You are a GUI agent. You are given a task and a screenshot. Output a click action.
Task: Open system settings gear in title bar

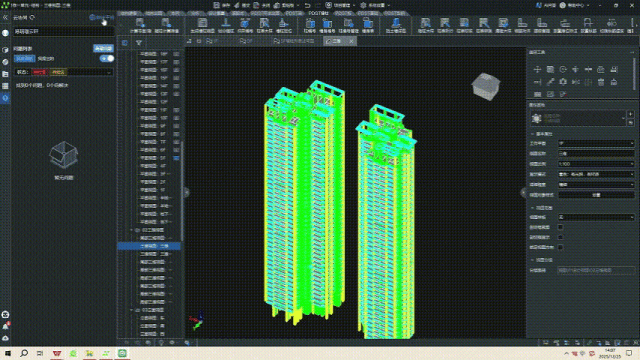363,5
